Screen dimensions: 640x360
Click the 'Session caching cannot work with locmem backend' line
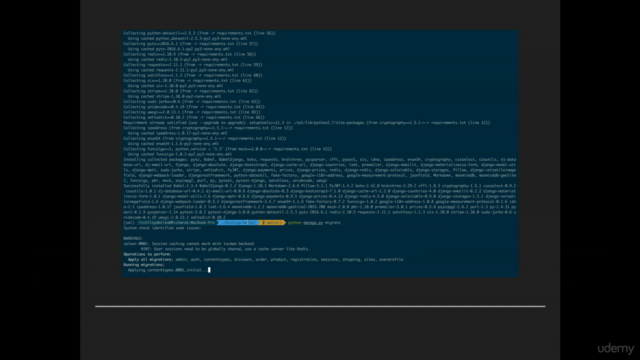(189, 244)
